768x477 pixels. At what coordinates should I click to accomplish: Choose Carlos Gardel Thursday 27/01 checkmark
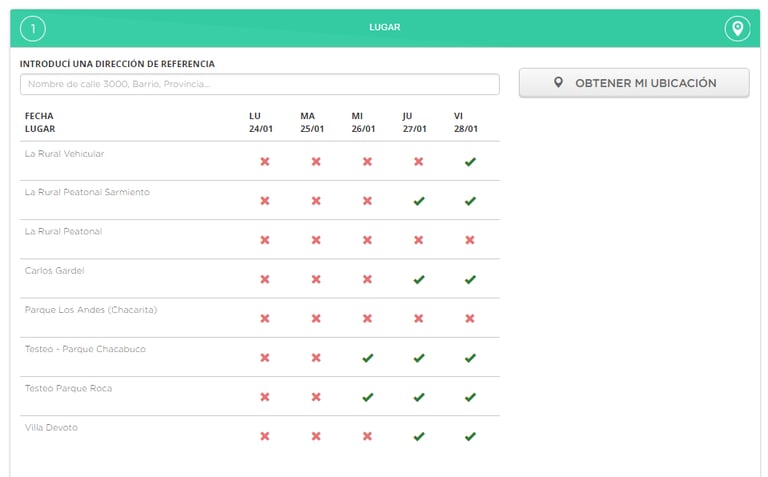(x=419, y=279)
